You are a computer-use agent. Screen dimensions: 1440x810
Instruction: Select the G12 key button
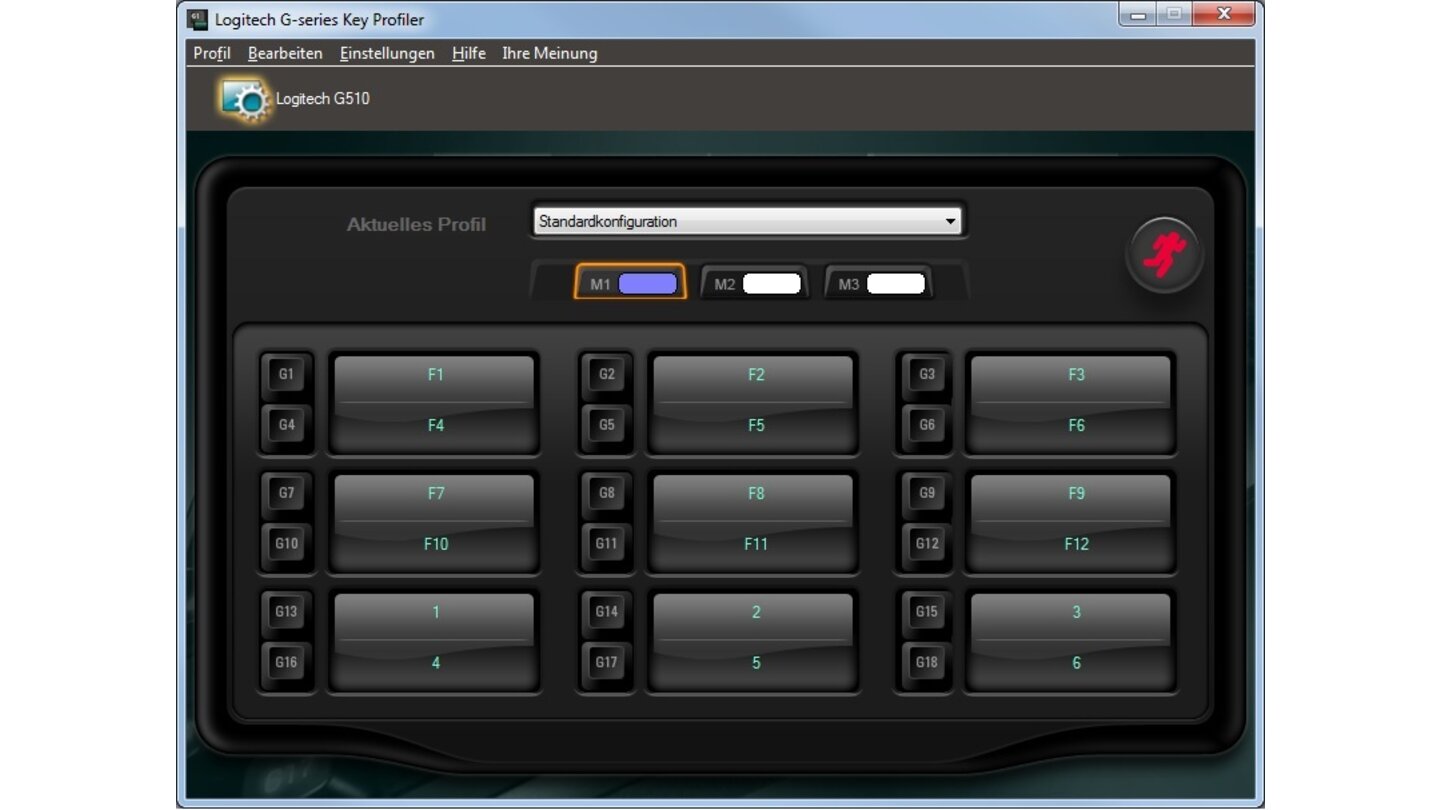927,544
